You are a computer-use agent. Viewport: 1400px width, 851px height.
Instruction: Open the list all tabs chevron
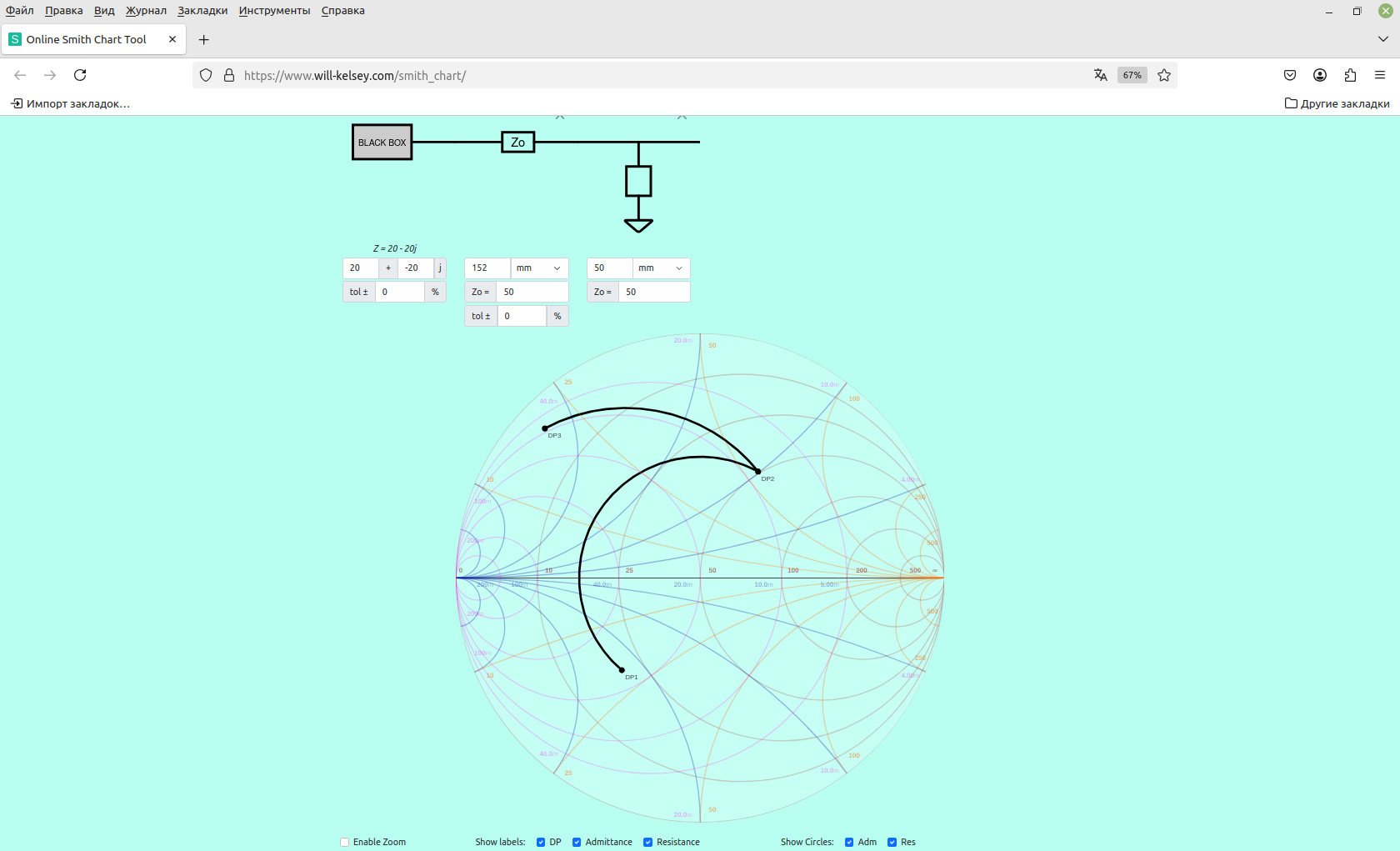click(x=1382, y=39)
